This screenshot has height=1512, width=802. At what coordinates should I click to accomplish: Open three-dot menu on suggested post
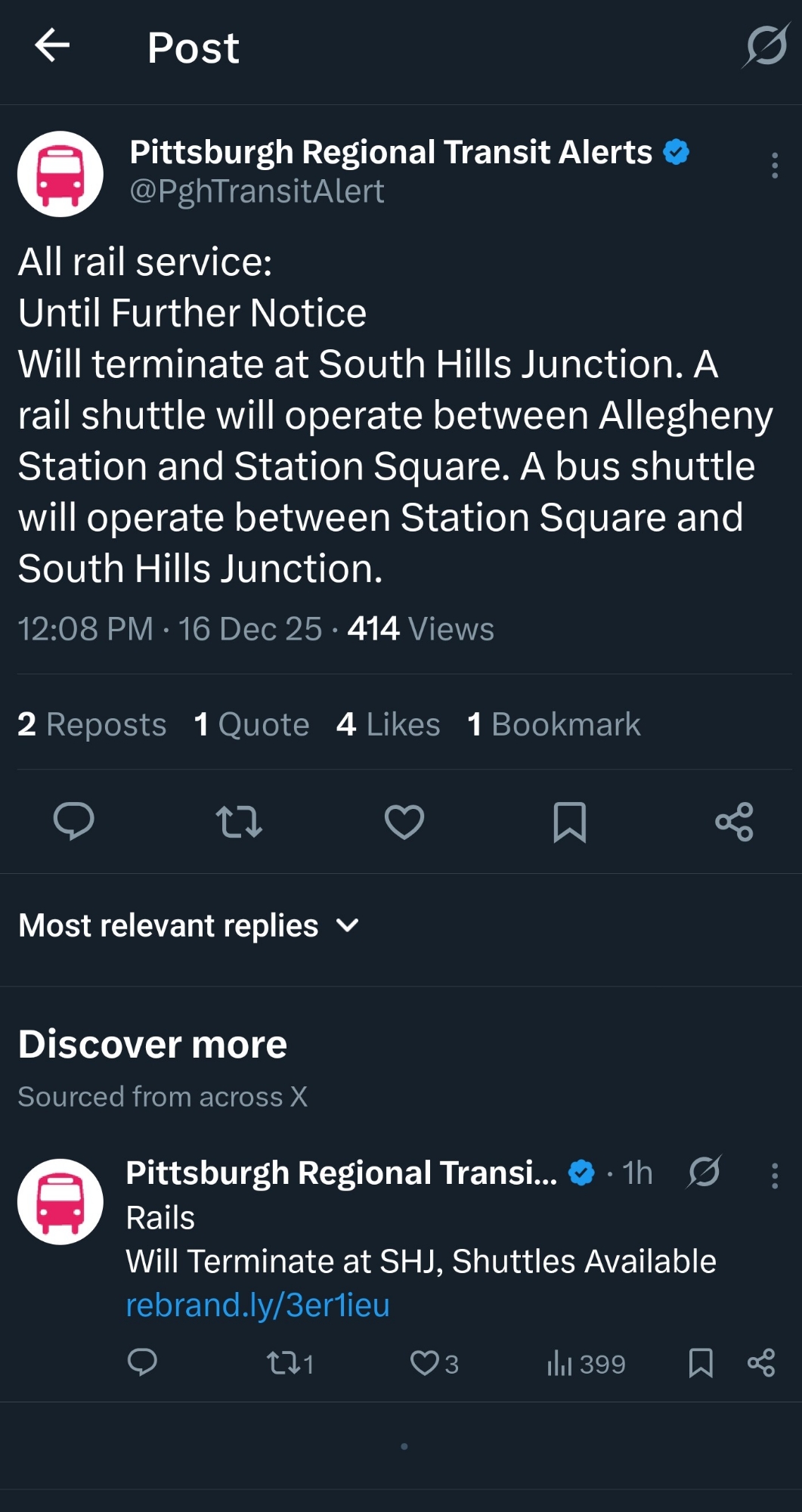[x=774, y=1176]
